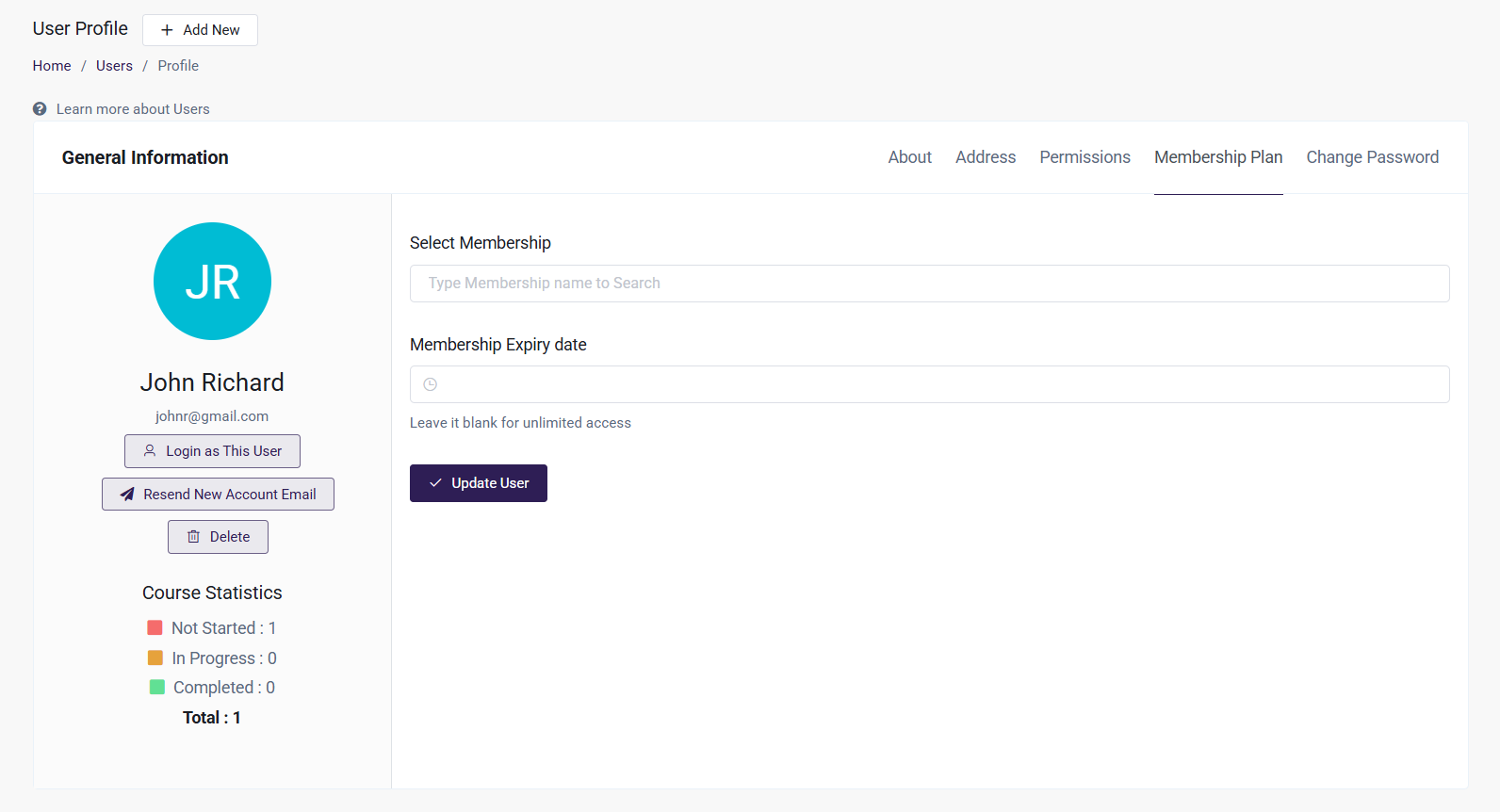Click the trash can delete icon
1500x812 pixels.
(x=193, y=537)
